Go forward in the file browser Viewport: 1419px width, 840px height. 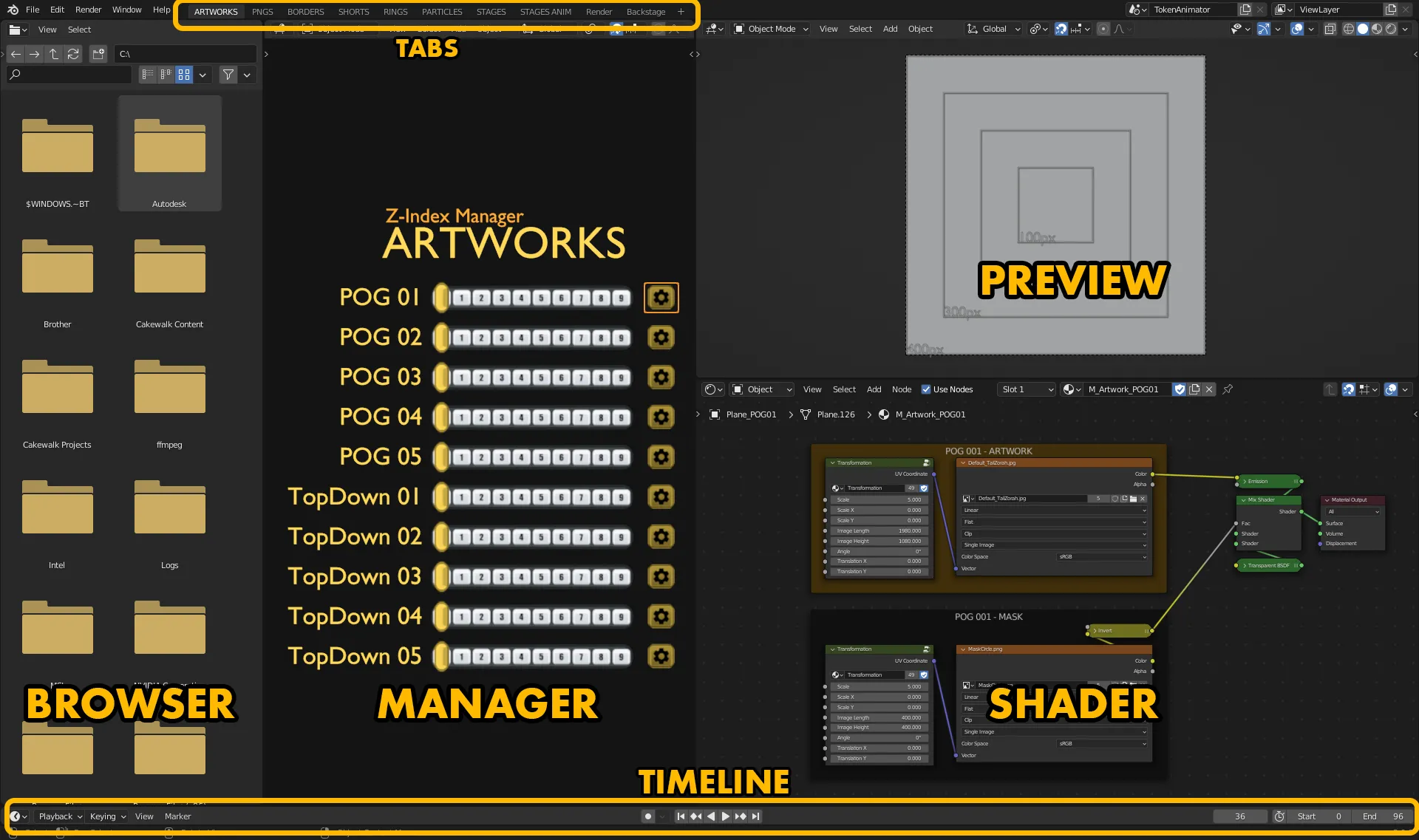click(35, 54)
